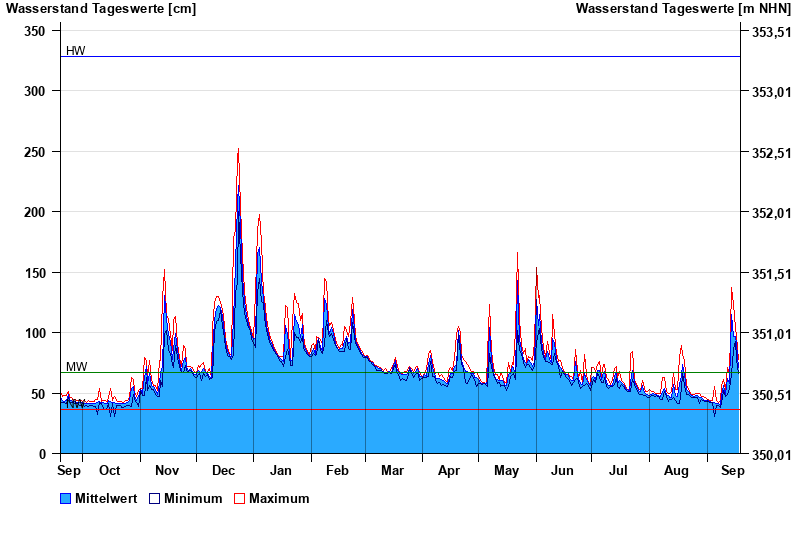Screen dimensions: 800x550
Task: Click the 'Wasserstand Tageswerte [cm]' title
Action: point(101,9)
